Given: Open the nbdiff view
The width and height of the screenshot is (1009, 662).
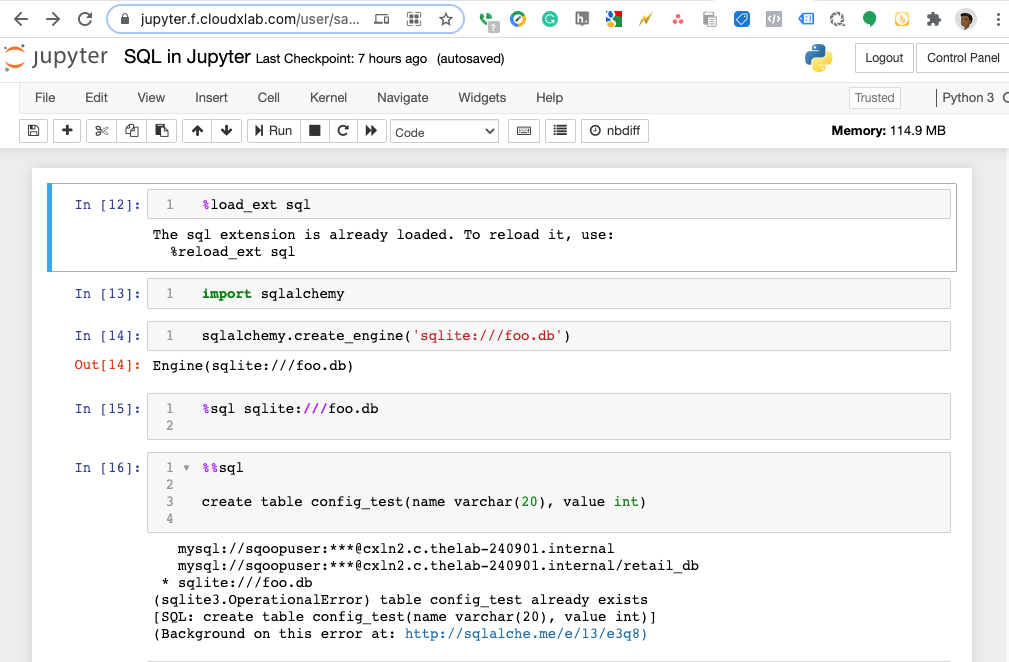Looking at the screenshot, I should click(x=615, y=131).
